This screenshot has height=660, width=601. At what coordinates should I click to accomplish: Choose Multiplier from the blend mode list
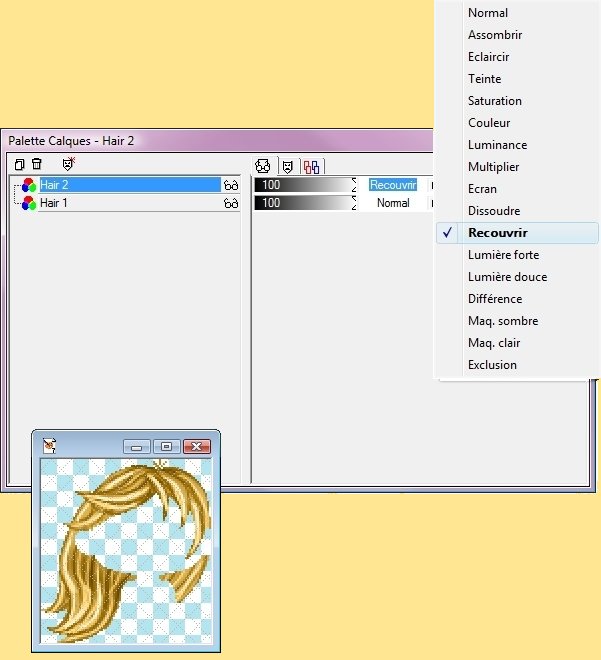click(x=493, y=167)
